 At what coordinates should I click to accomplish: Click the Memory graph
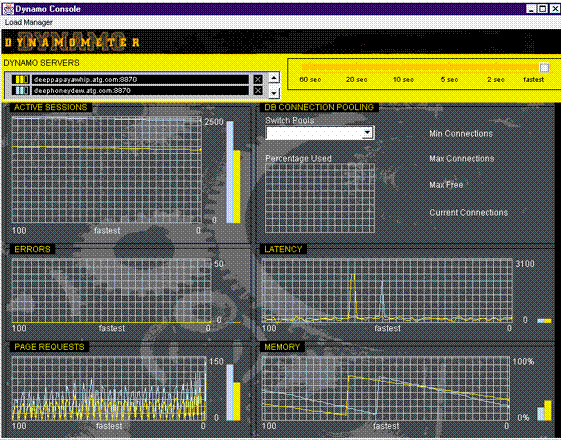tap(385, 388)
